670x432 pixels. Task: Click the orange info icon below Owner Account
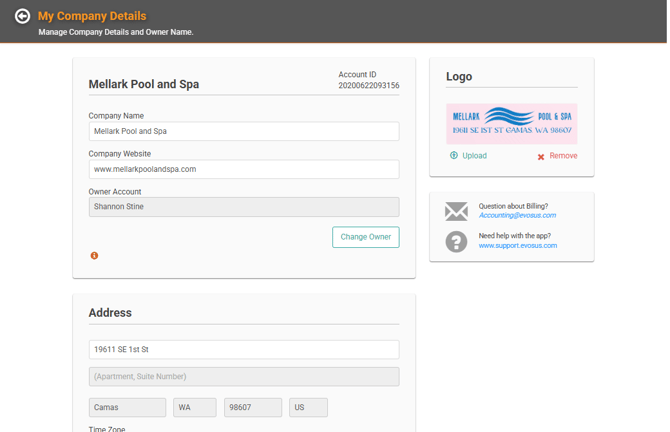94,256
